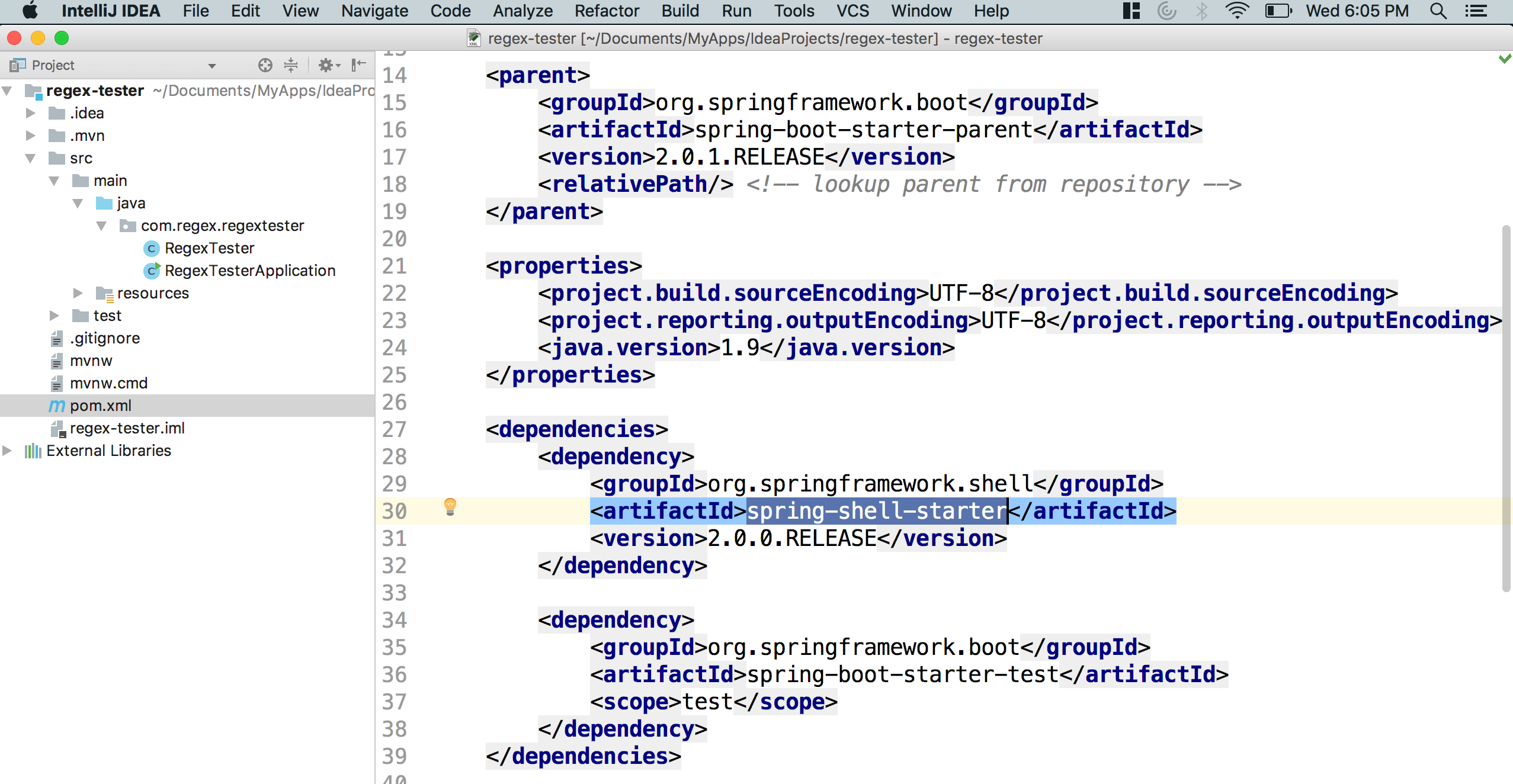
Task: Click the Maven icon next to pom.xml
Action: [56, 405]
